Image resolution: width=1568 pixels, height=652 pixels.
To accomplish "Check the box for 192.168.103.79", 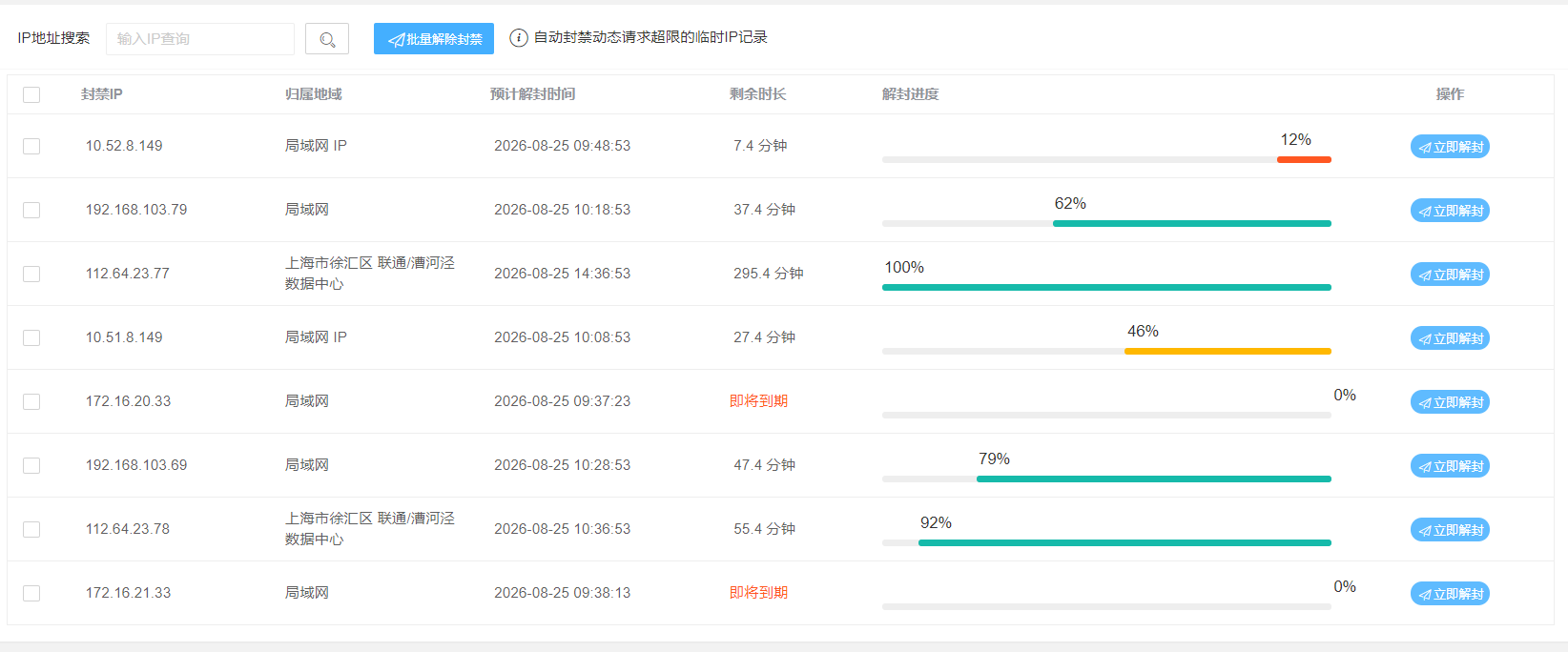I will (31, 210).
